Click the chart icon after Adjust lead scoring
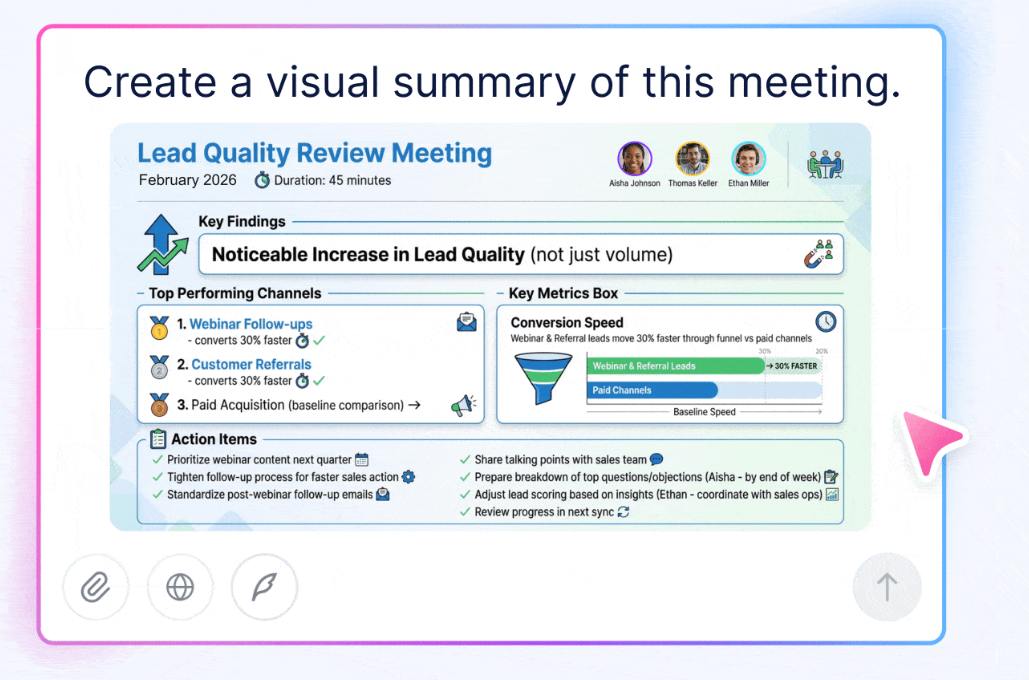Viewport: 1029px width, 680px height. [832, 494]
